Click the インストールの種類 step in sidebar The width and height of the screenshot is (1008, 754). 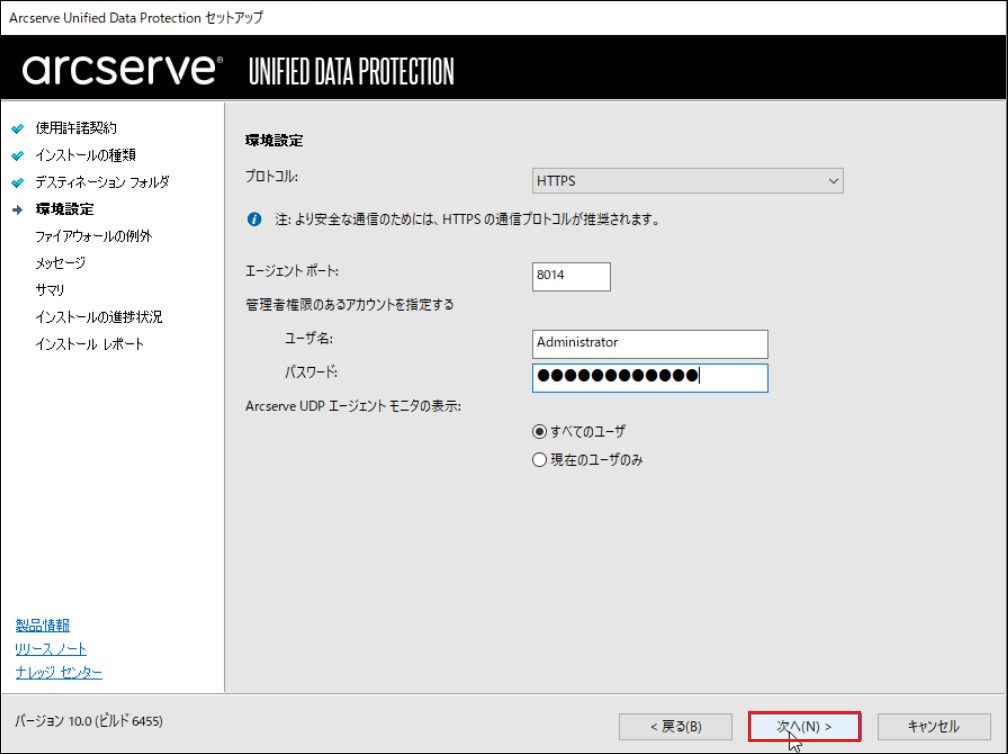click(x=86, y=155)
